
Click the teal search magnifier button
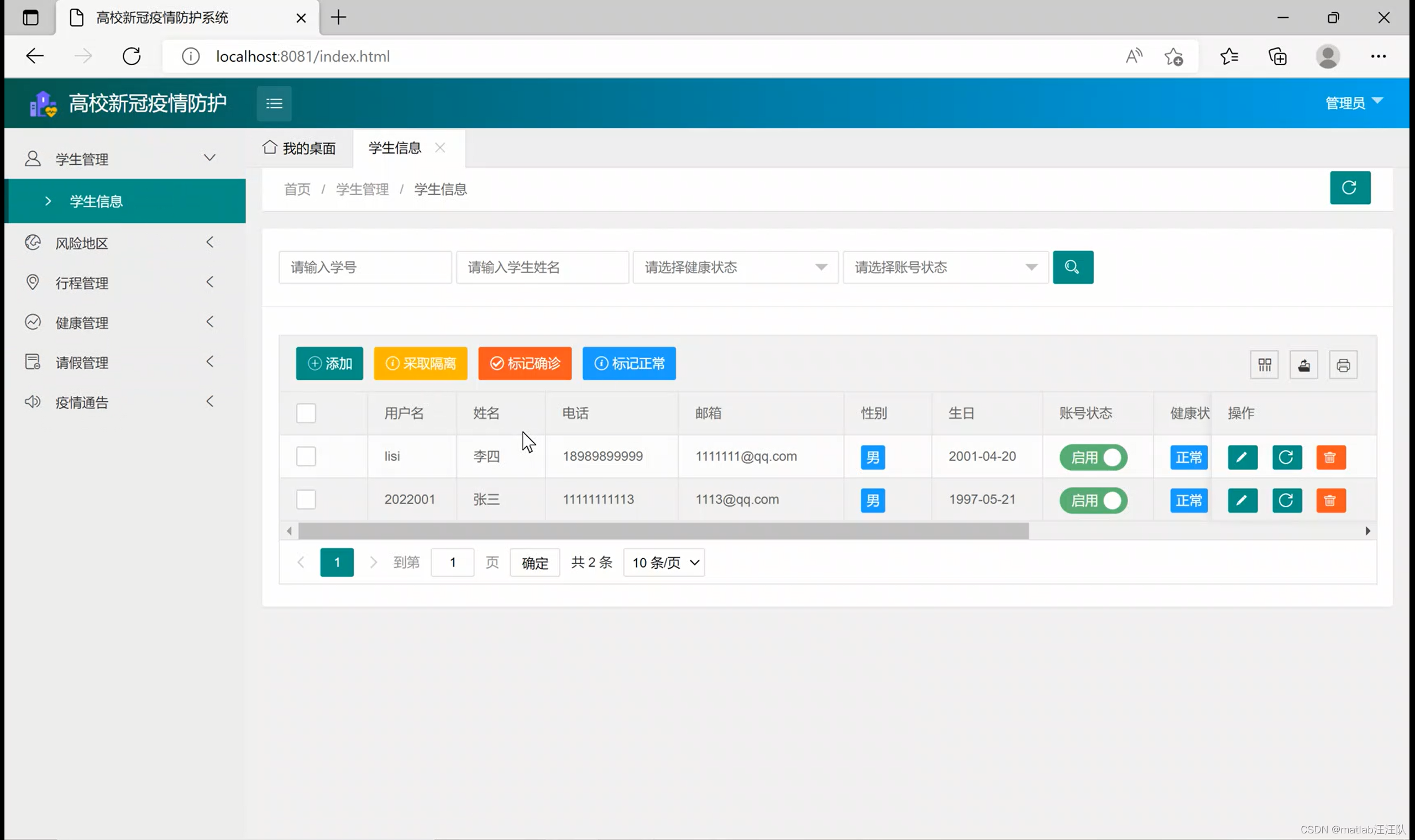(x=1072, y=267)
